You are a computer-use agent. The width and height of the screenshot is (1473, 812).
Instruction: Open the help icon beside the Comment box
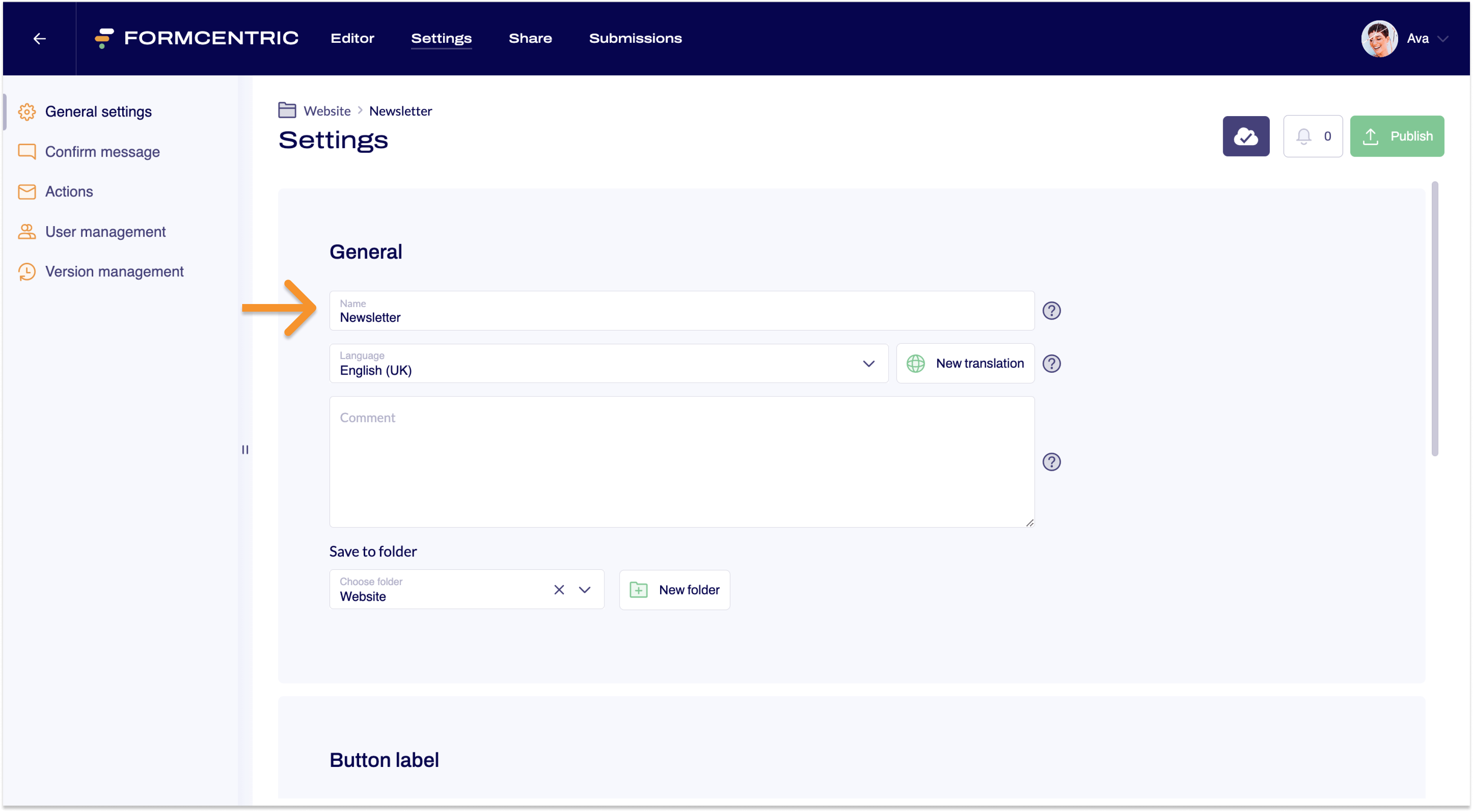point(1052,462)
